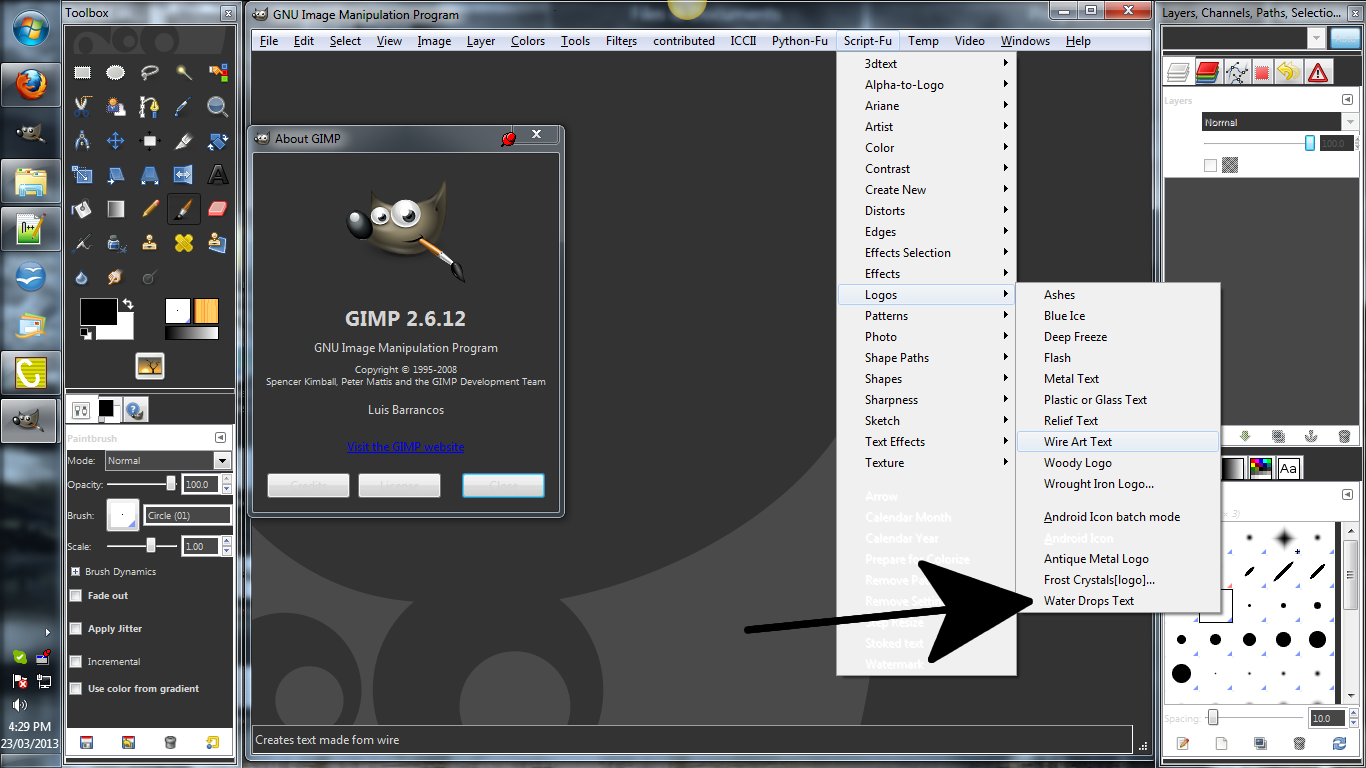Expand the Alpha-to-Logo submenu
This screenshot has width=1366, height=768.
click(x=926, y=85)
